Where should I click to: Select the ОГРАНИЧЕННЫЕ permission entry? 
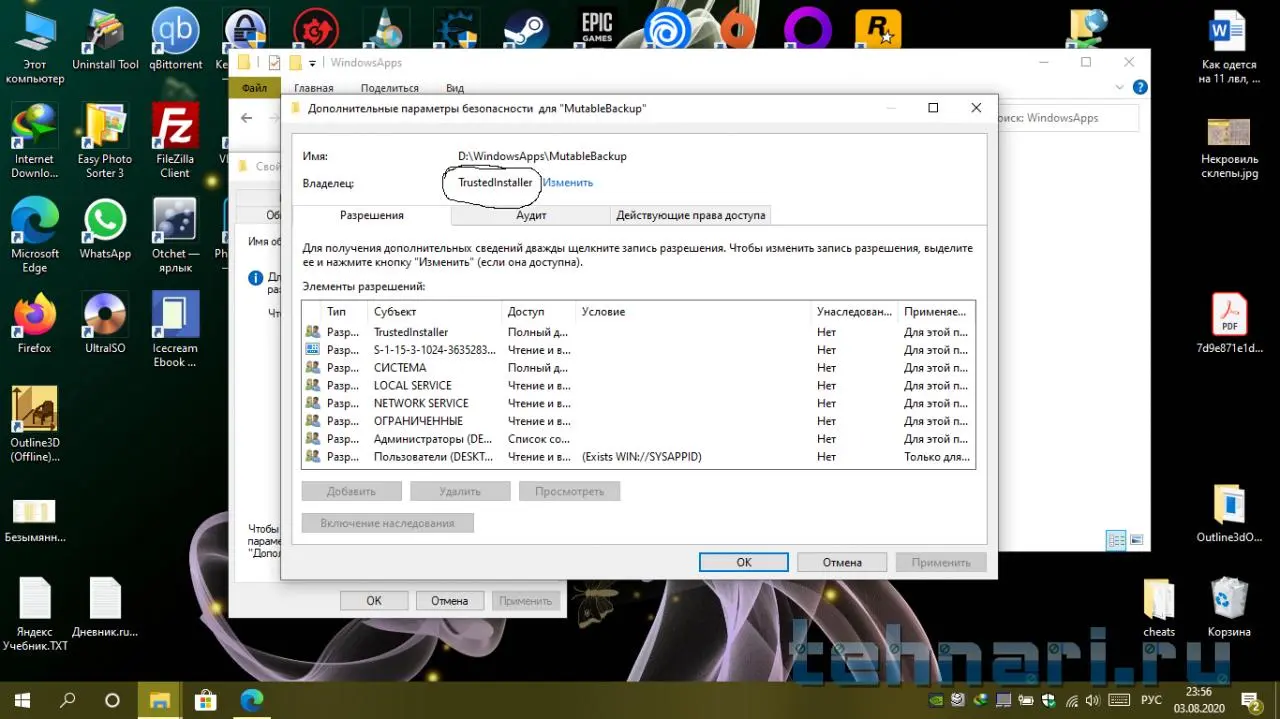point(638,421)
